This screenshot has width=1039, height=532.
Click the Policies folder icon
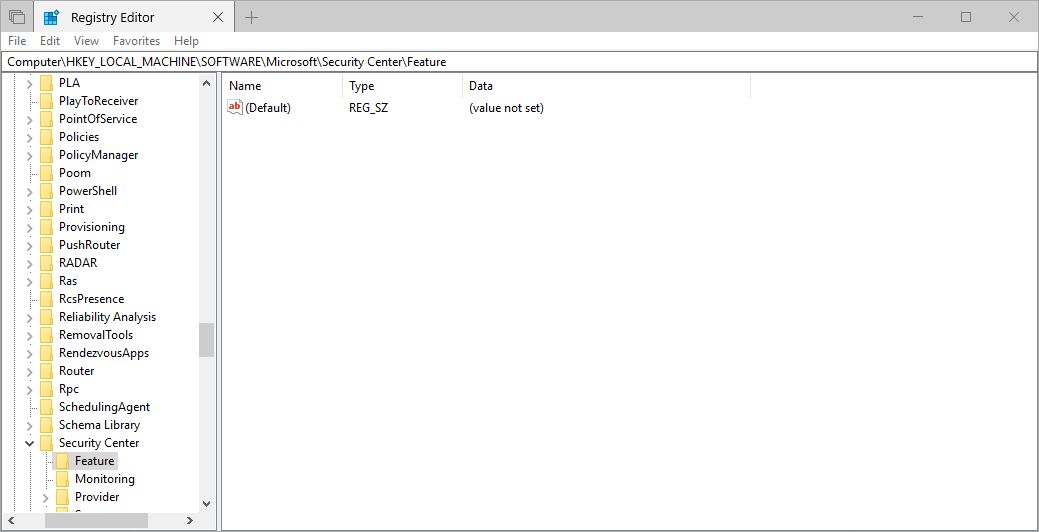46,136
